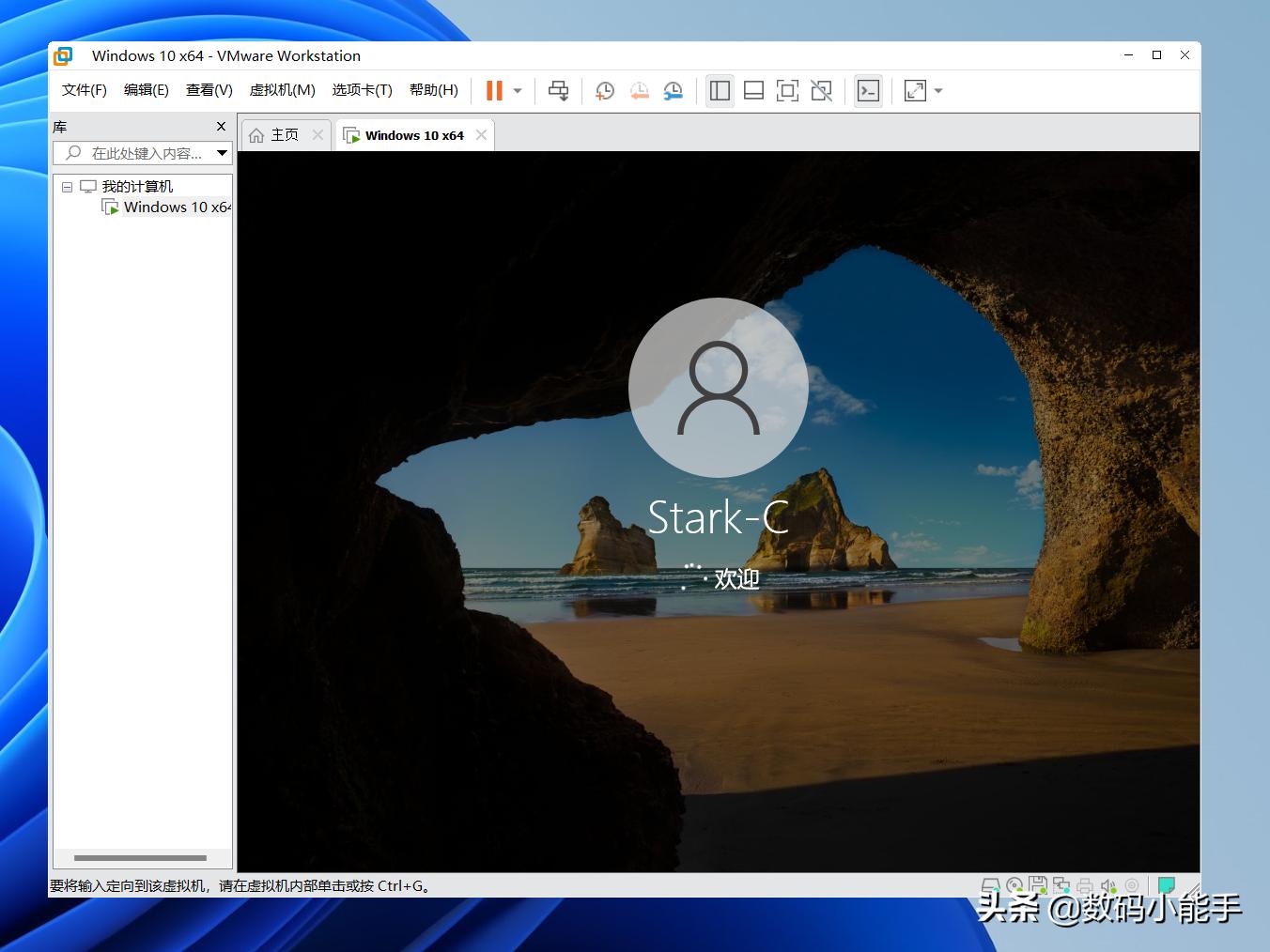Click the sound card status bar icon
The height and width of the screenshot is (952, 1270).
coord(1108,885)
